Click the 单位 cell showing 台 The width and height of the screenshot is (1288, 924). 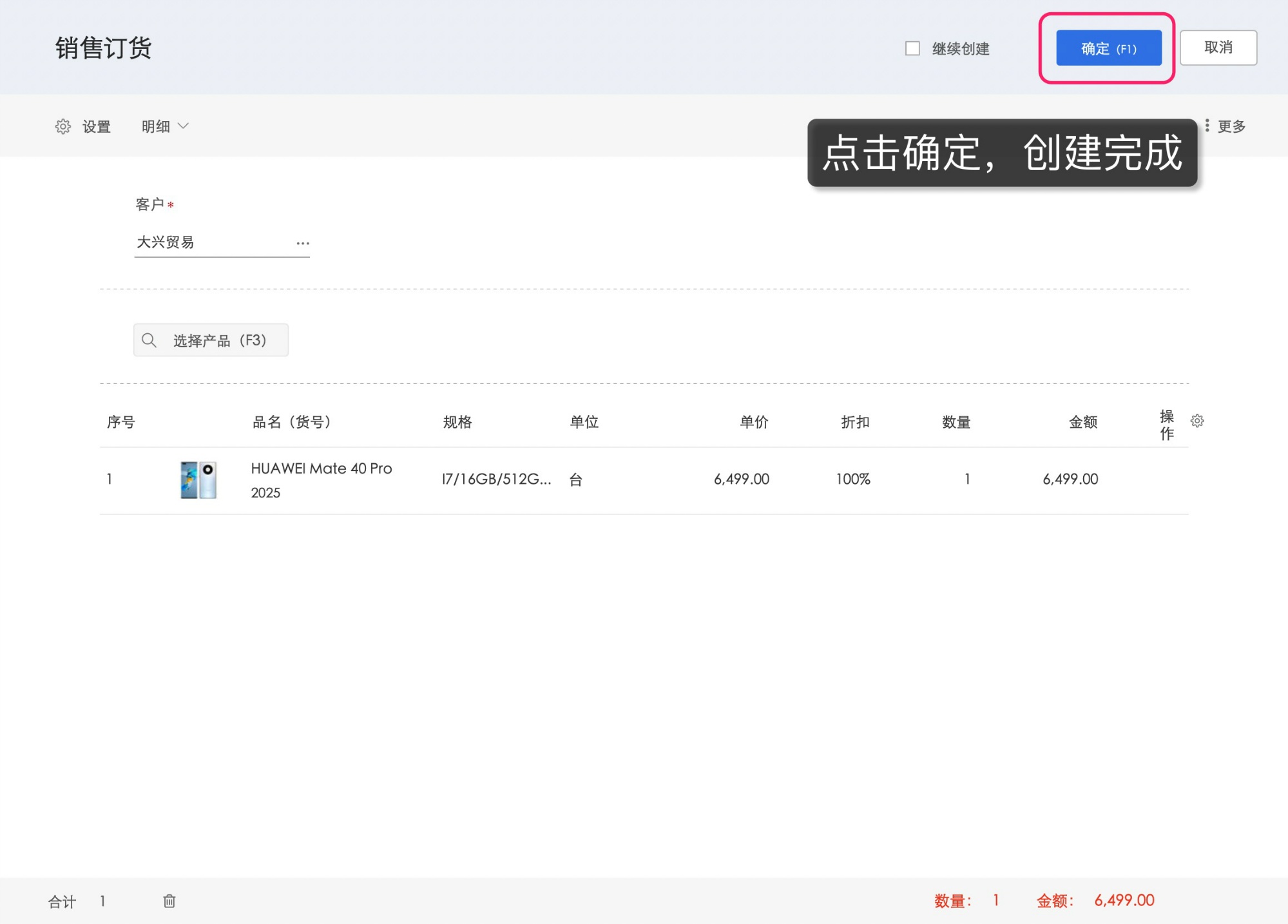pos(575,479)
